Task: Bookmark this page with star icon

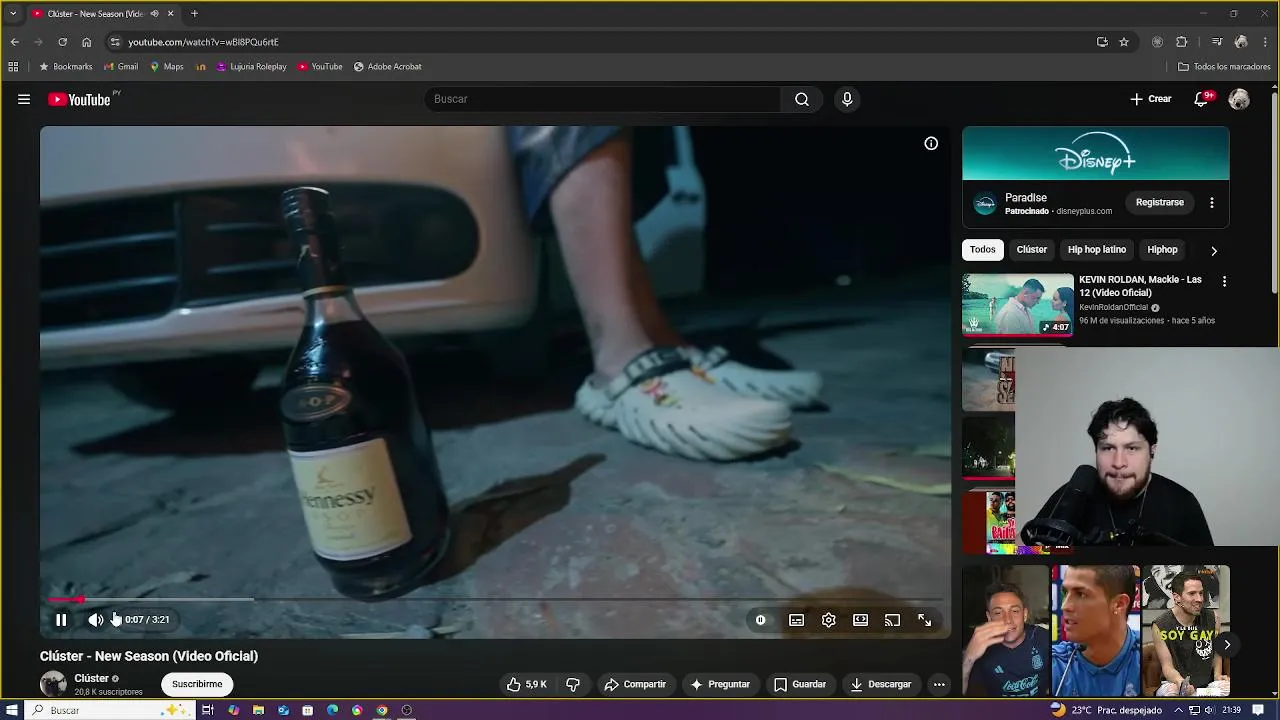Action: coord(1124,42)
